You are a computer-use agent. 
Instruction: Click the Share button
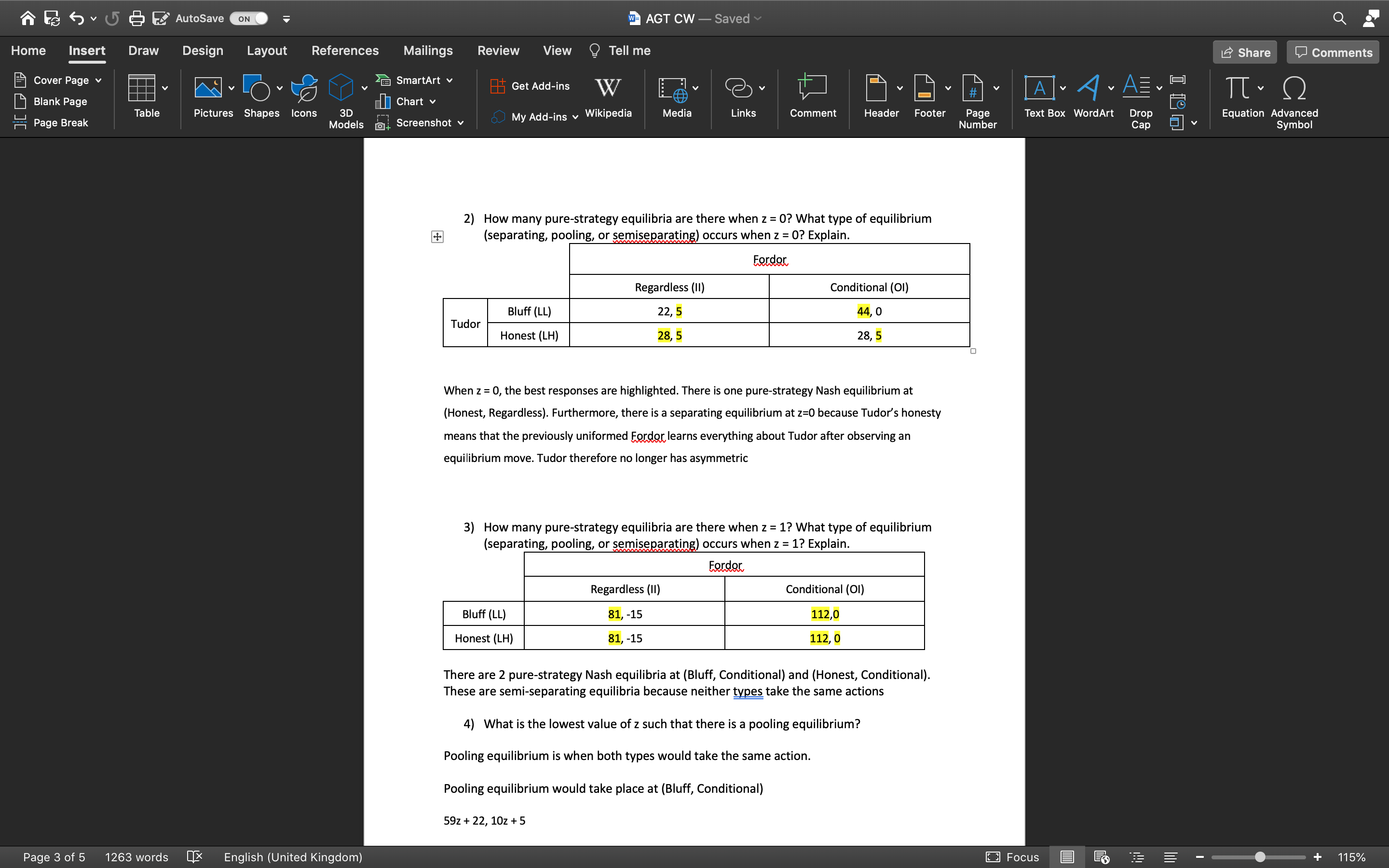[x=1244, y=52]
